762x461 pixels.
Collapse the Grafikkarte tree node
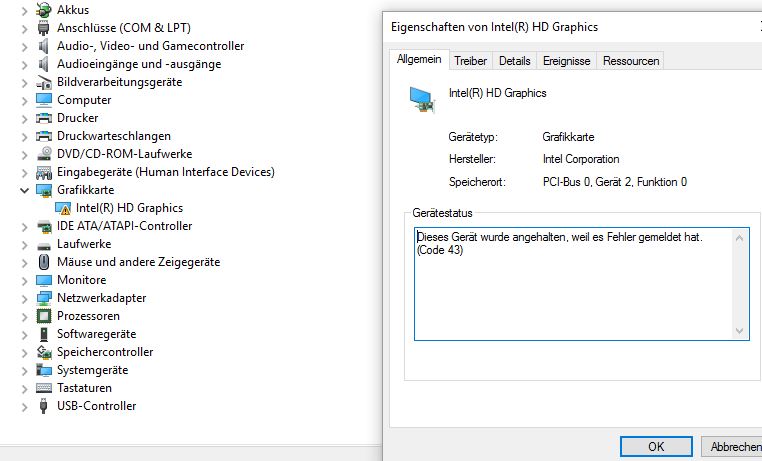24,190
